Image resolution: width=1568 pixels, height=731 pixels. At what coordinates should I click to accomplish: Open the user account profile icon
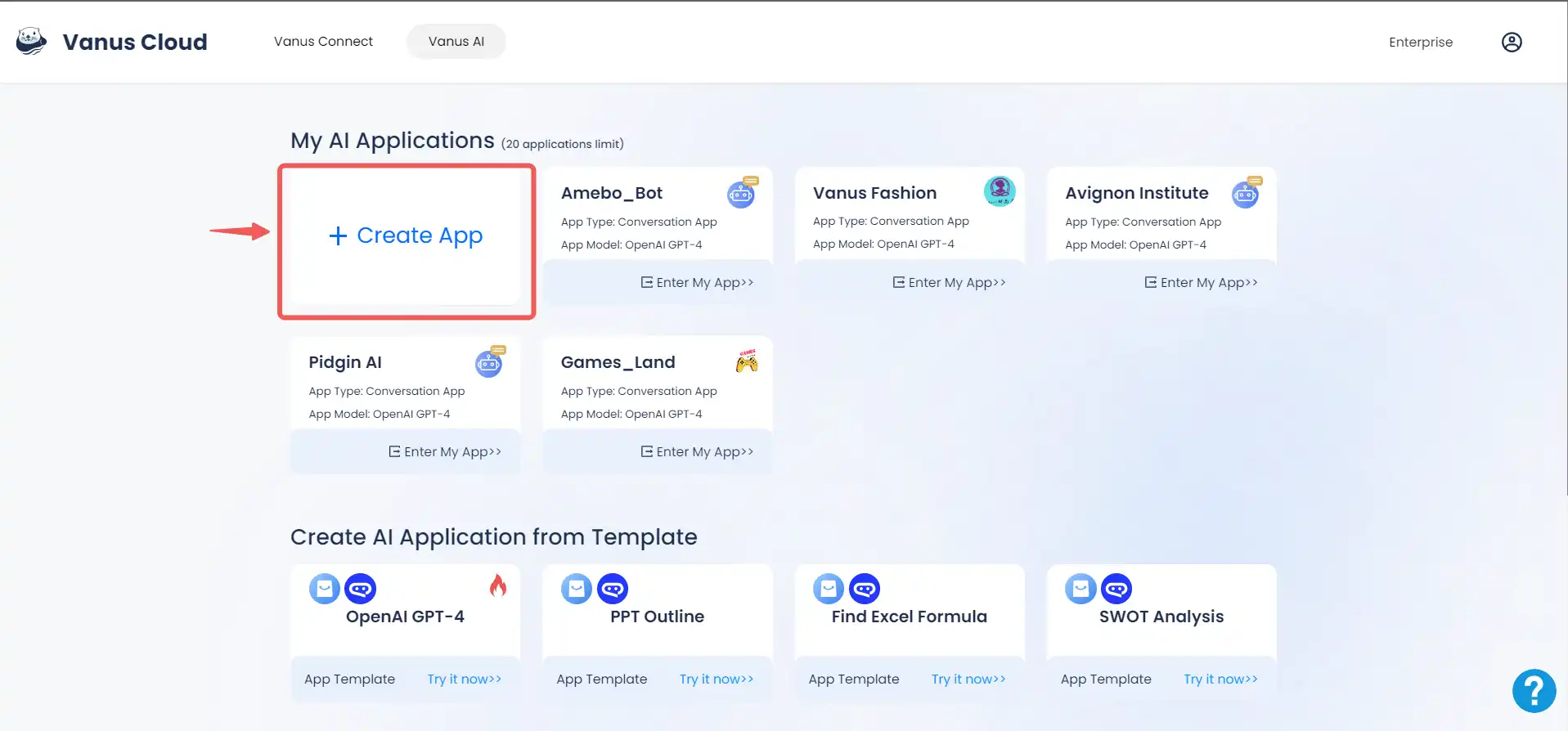click(1512, 42)
